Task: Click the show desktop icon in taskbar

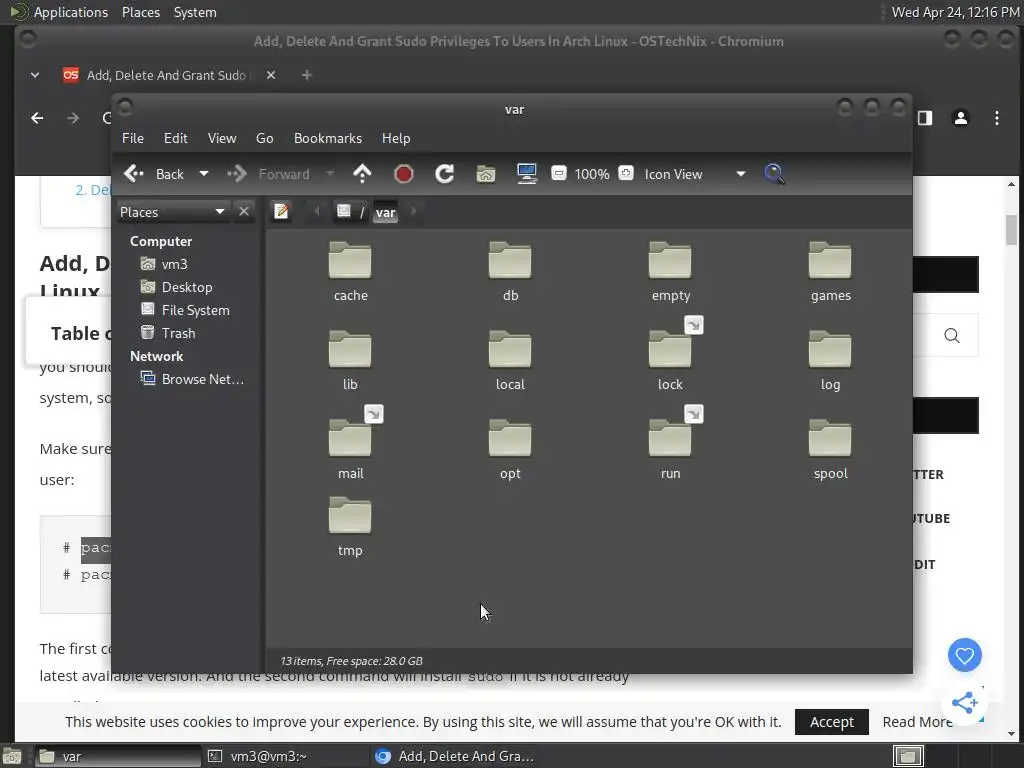Action: coord(12,756)
